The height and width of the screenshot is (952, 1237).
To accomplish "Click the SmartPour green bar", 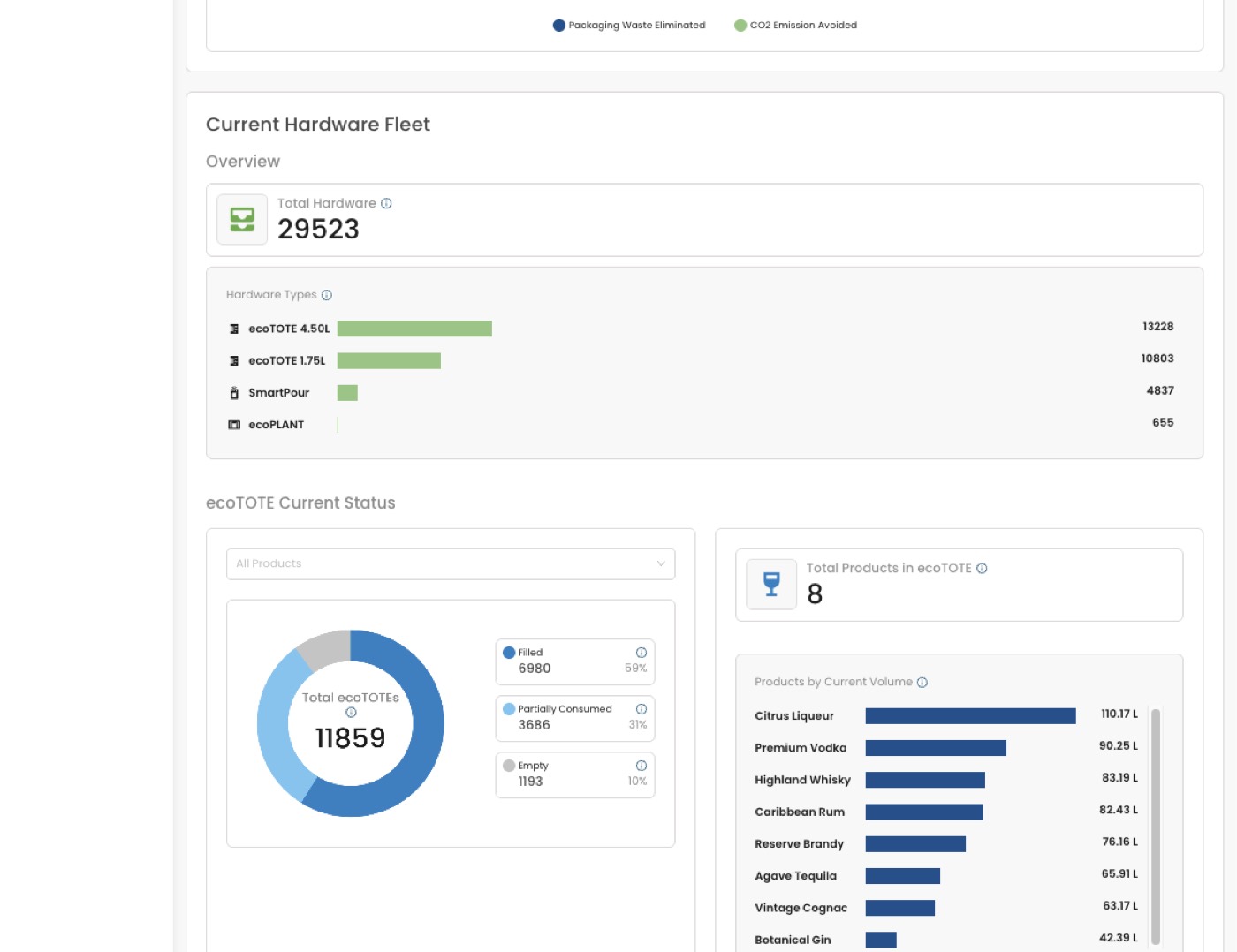I will 347,393.
